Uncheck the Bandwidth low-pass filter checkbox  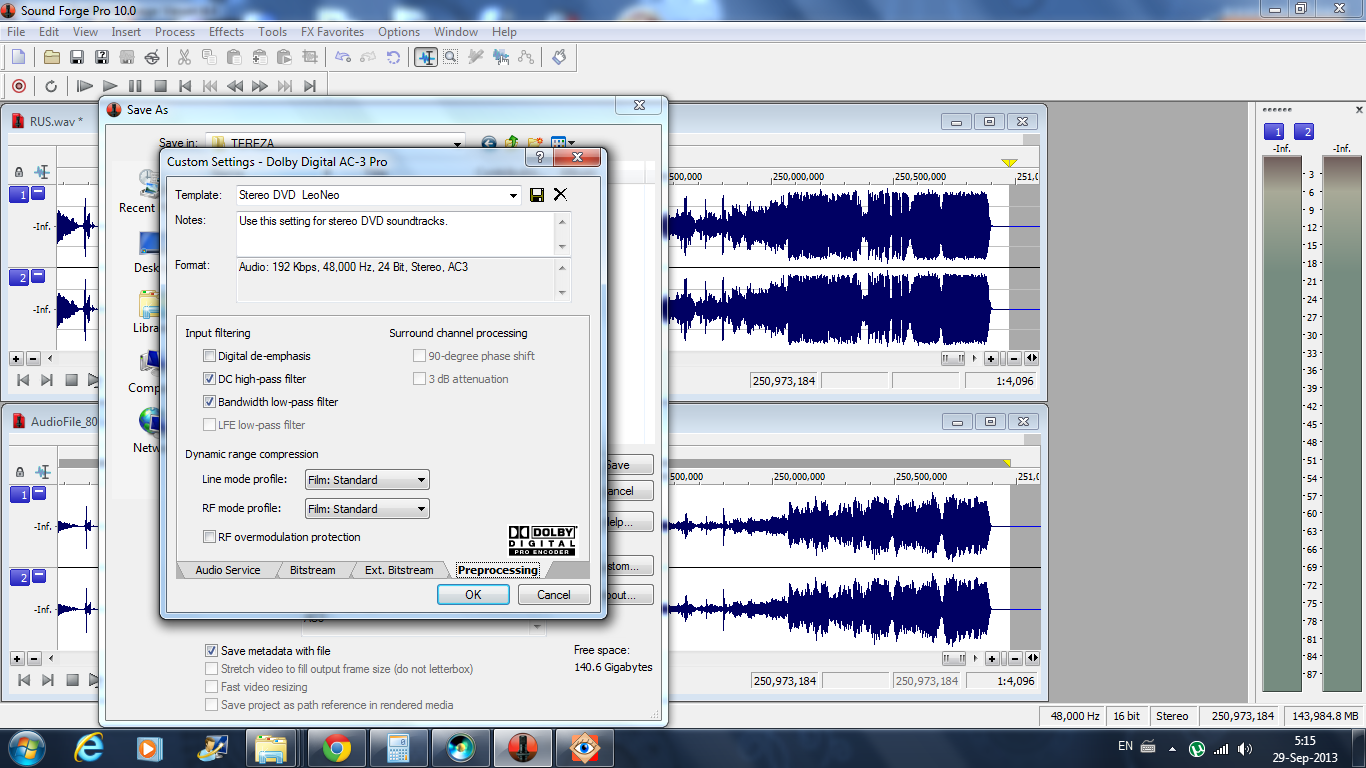click(209, 402)
